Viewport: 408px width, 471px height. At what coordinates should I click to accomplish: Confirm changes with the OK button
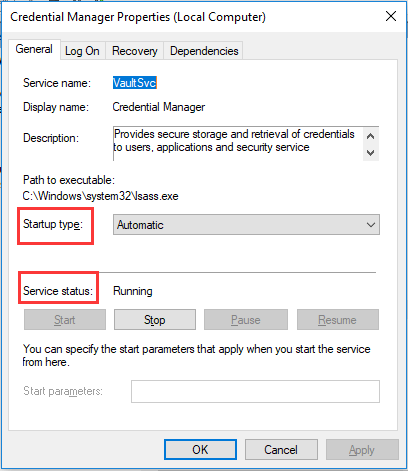200,450
